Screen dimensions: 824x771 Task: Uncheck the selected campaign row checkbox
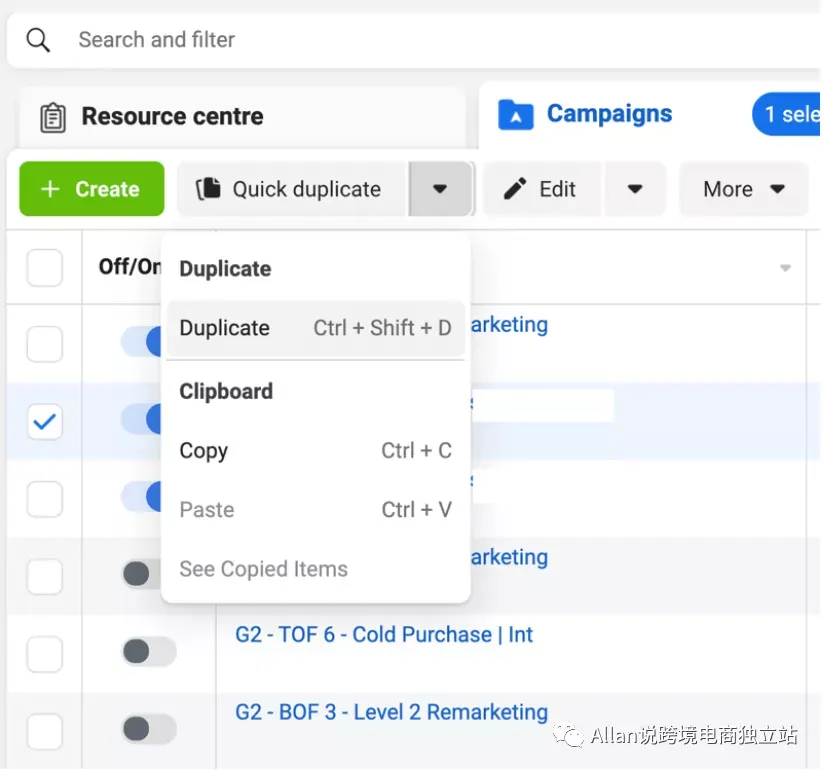(44, 422)
